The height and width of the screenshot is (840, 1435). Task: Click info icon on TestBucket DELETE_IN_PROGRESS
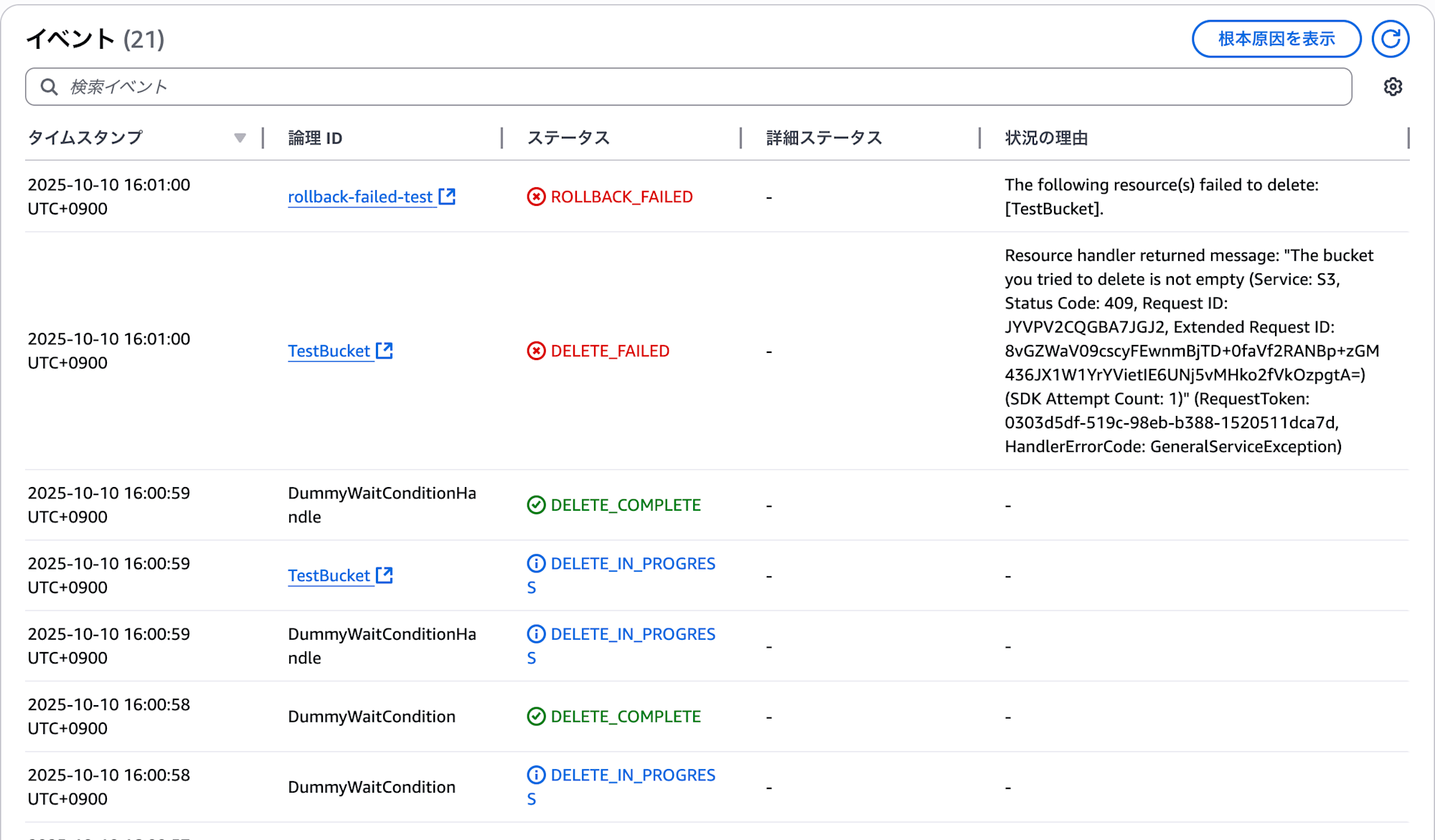[536, 563]
